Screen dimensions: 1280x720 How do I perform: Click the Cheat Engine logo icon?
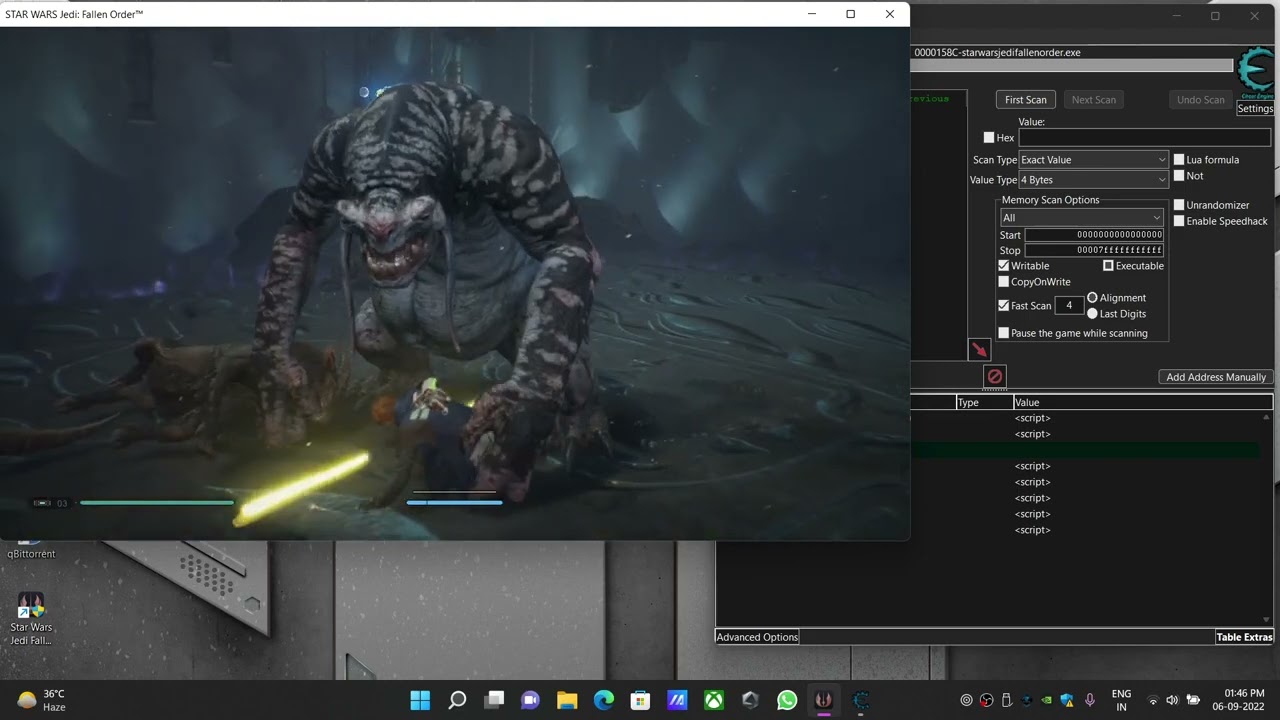click(x=1256, y=73)
